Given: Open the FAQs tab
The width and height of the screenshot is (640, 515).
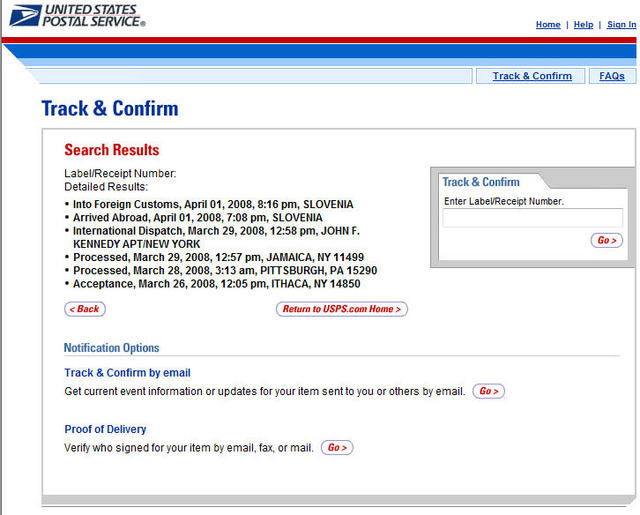Looking at the screenshot, I should click(611, 76).
